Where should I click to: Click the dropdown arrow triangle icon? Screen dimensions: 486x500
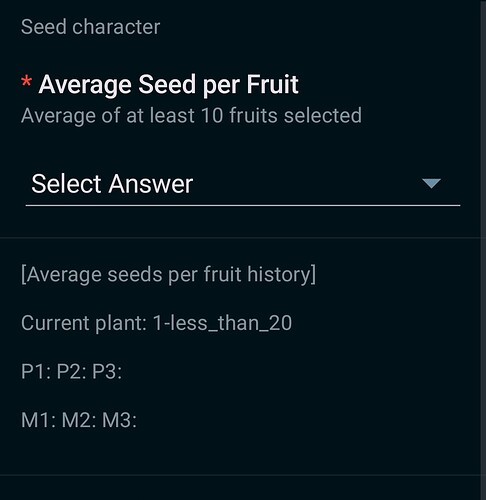(431, 184)
